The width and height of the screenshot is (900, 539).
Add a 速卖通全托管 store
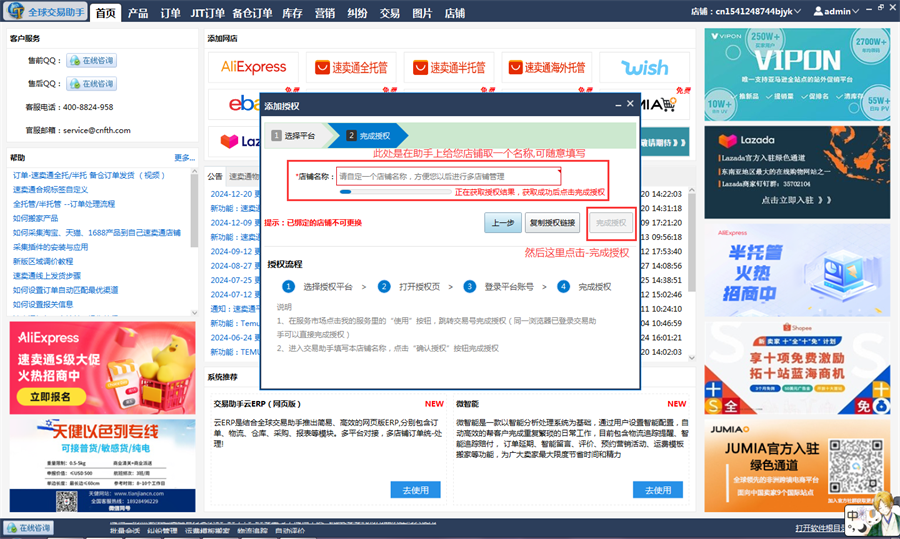click(x=351, y=67)
